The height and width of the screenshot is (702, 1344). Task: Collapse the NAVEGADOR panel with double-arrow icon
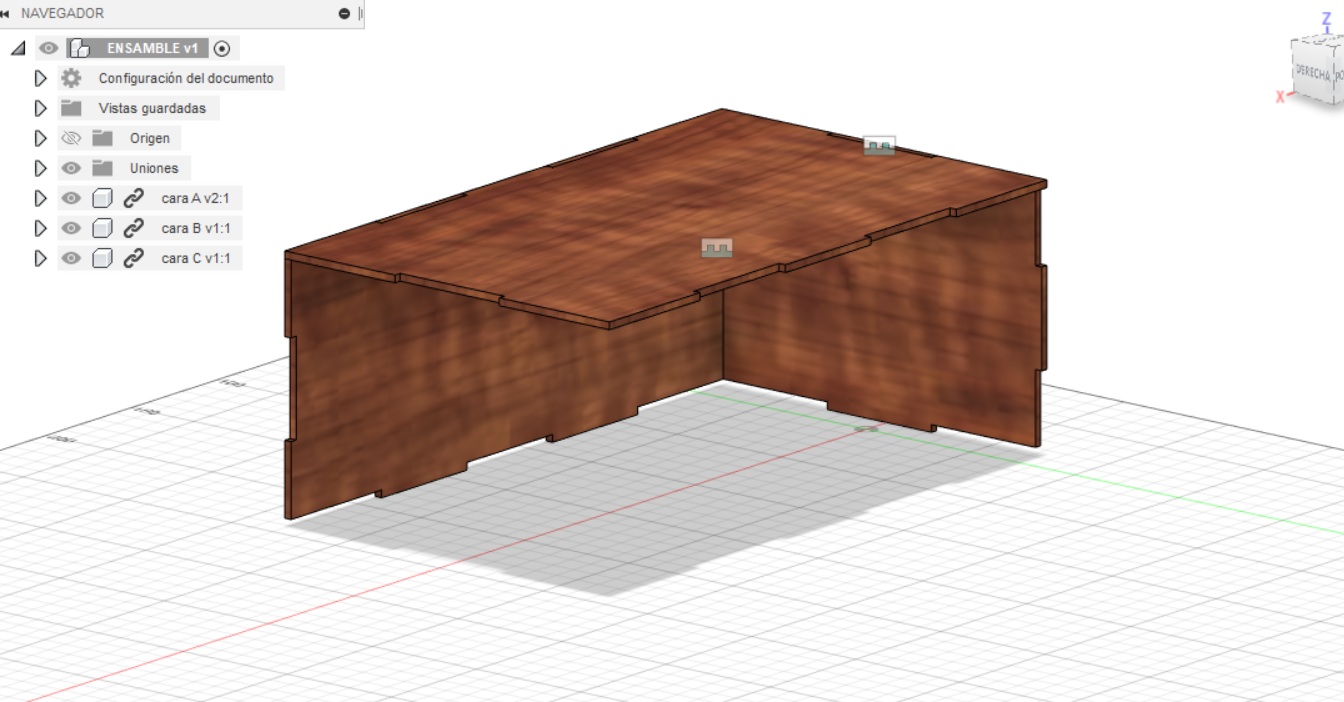(x=6, y=14)
